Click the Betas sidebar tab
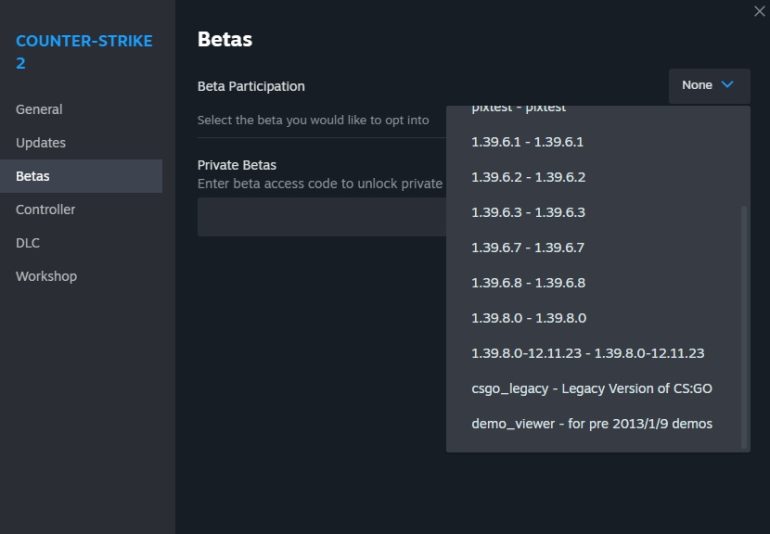The width and height of the screenshot is (770, 534). [x=33, y=176]
